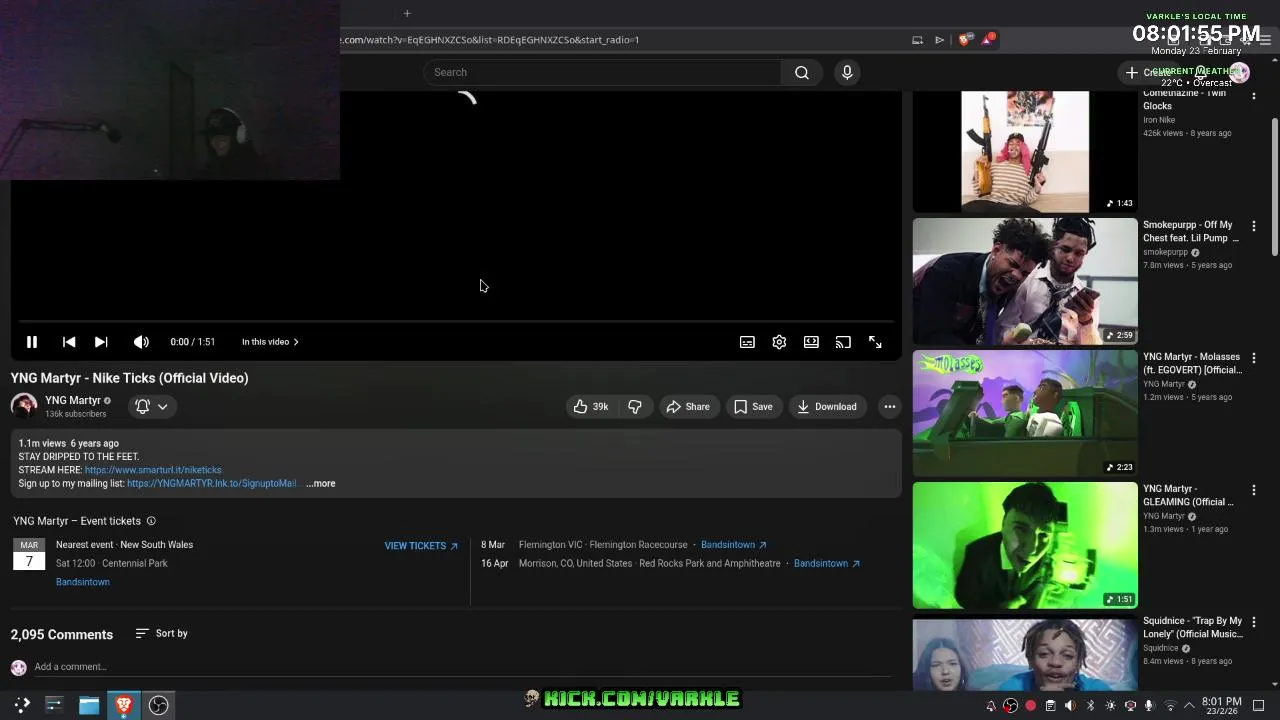Screen dimensions: 1280x720
Task: Open options menu for Smokepurpp video
Action: [x=1254, y=227]
